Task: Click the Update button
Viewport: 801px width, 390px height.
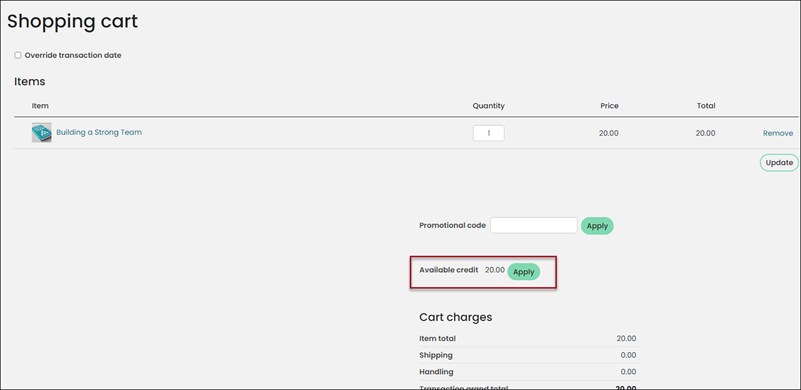Action: coord(779,163)
